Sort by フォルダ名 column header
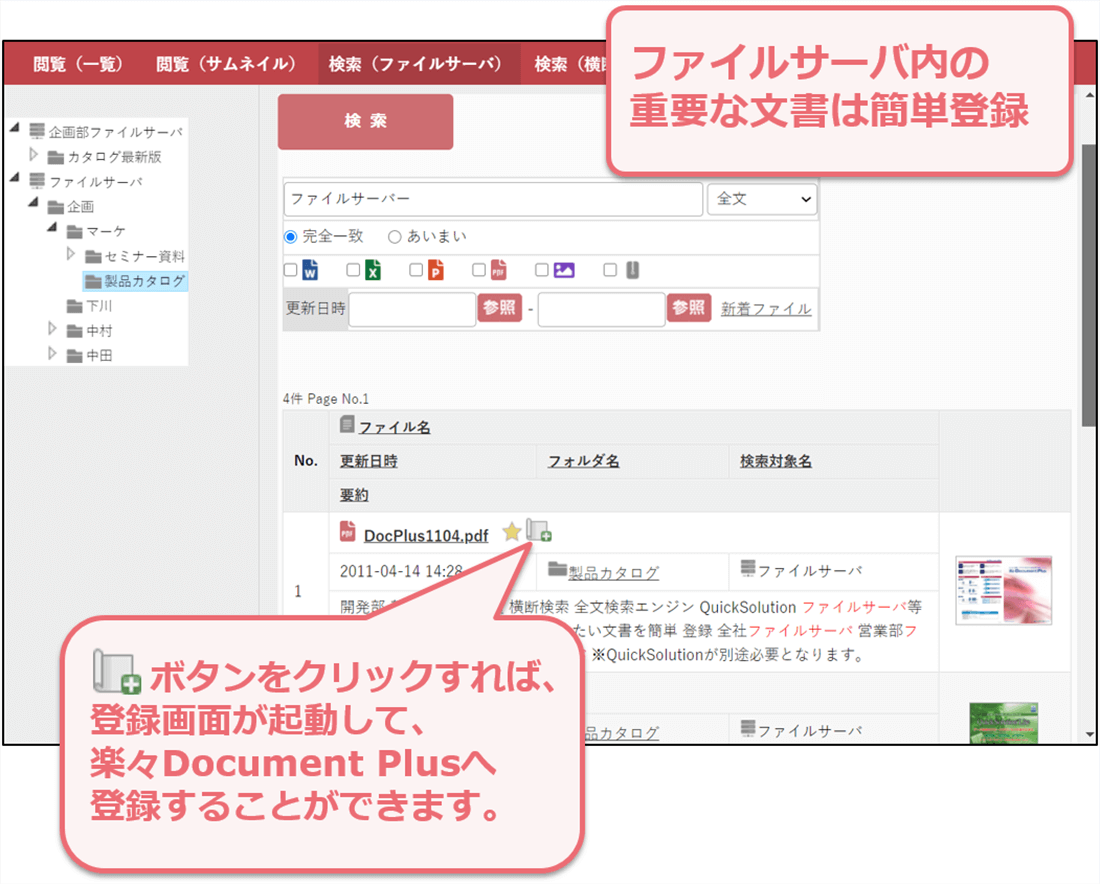This screenshot has height=884, width=1100. [x=584, y=461]
